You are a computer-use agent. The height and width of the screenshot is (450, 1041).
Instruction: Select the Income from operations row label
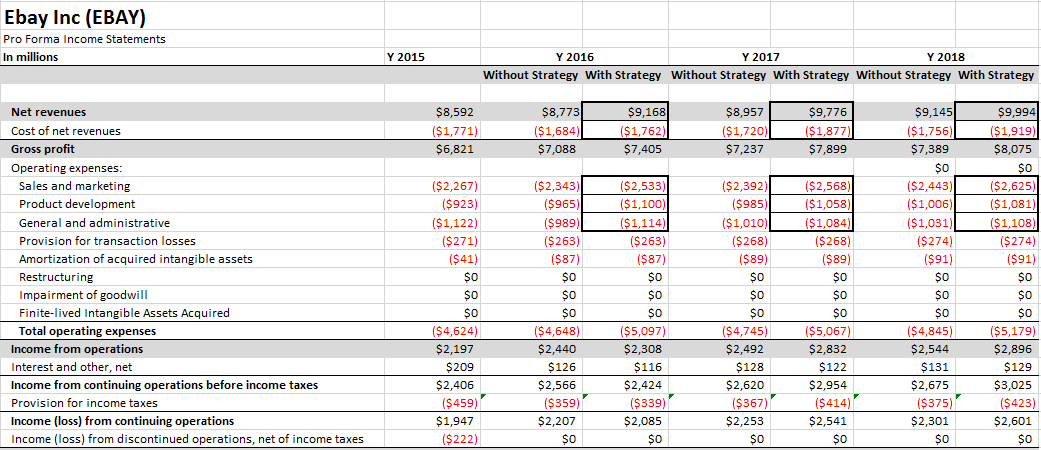[x=77, y=349]
